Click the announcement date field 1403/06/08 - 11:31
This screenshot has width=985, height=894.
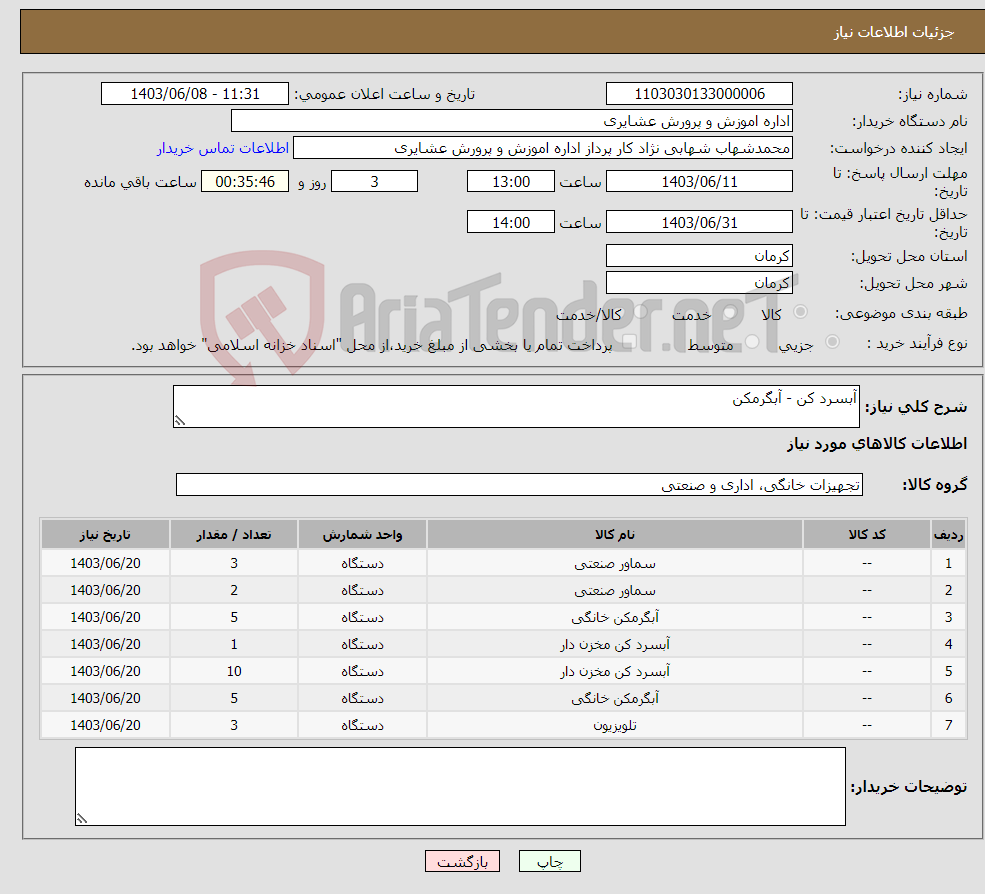(195, 94)
